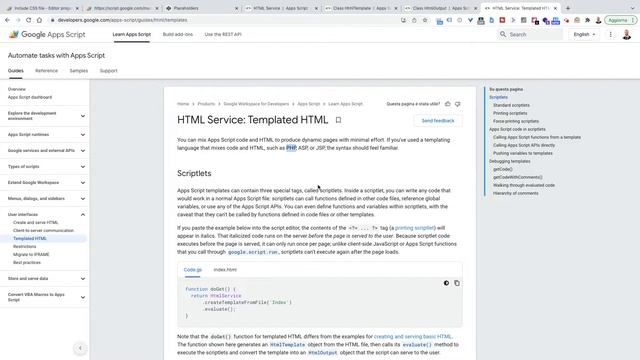Select the Guides tab
The width and height of the screenshot is (640, 360).
point(16,71)
